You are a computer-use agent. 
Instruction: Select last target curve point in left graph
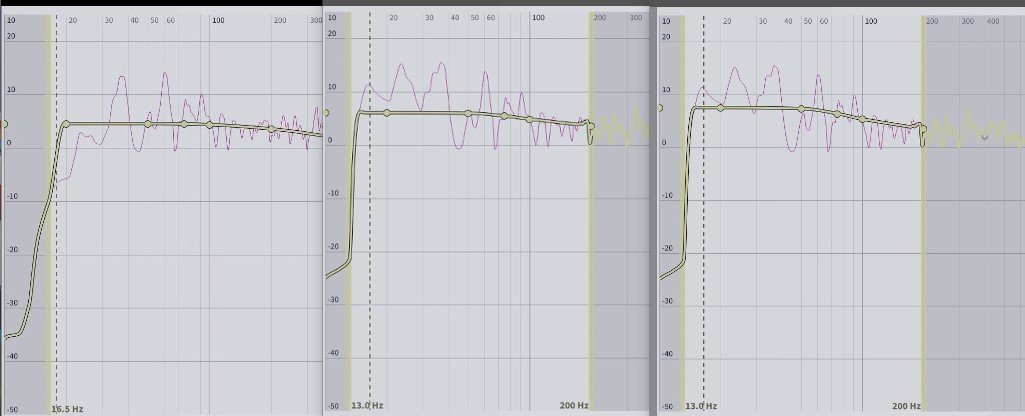pyautogui.click(x=271, y=129)
